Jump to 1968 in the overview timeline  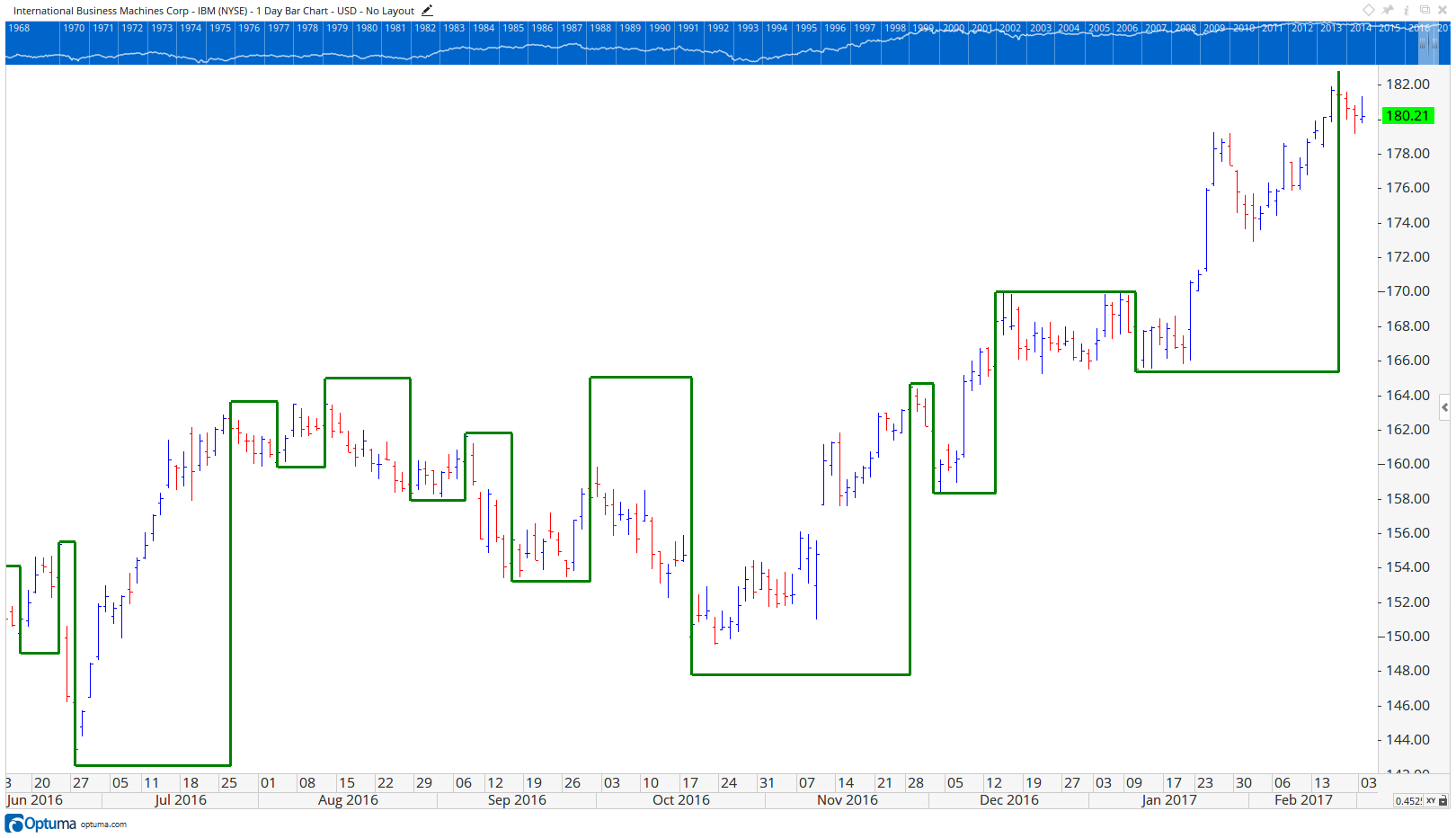(x=19, y=28)
